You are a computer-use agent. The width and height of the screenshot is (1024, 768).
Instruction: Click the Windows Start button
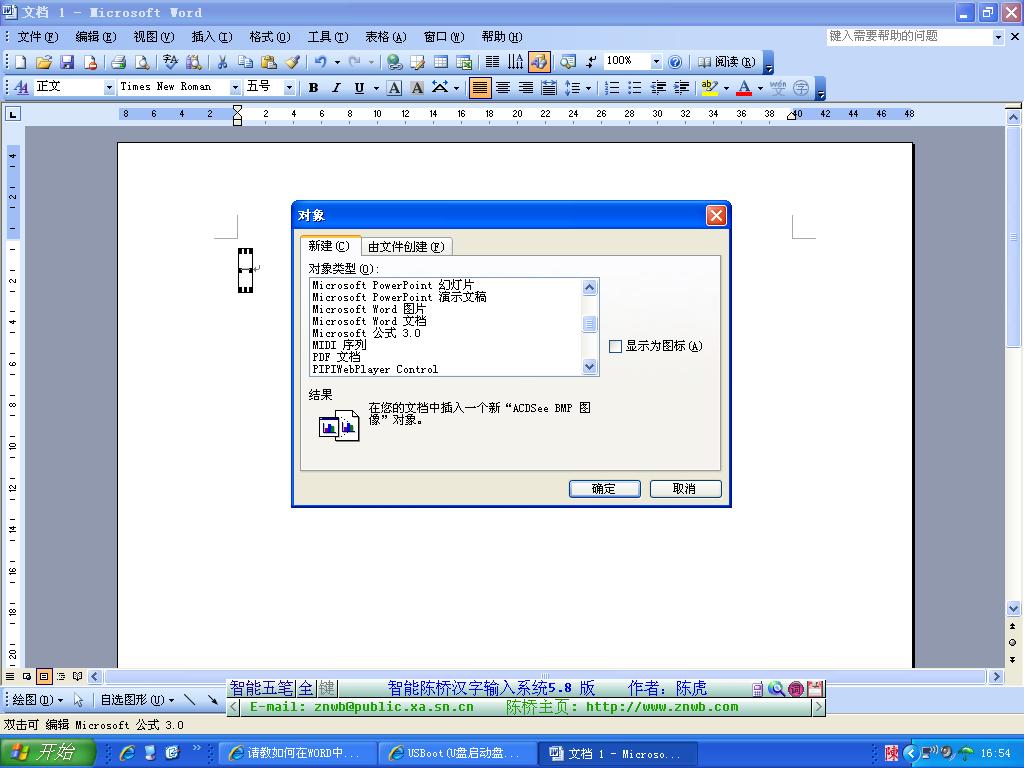[48, 753]
